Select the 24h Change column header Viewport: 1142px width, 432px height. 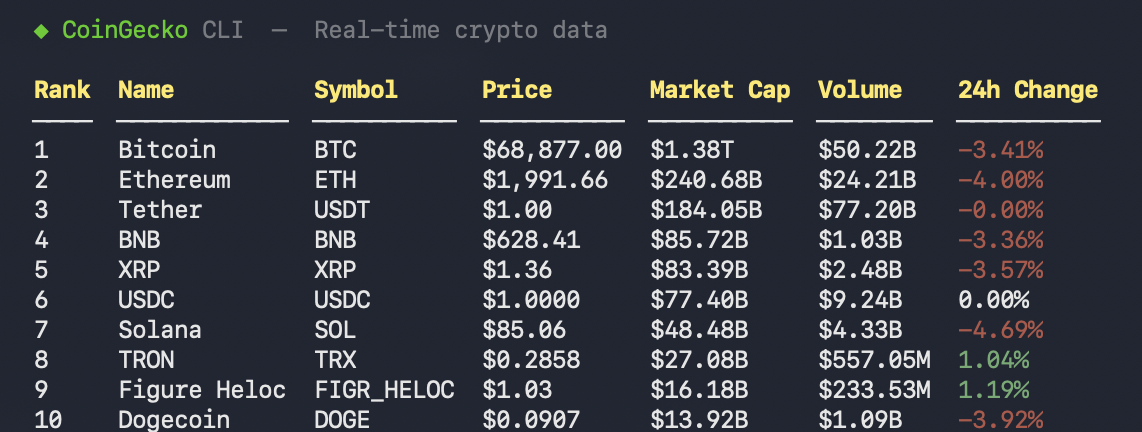point(1028,90)
